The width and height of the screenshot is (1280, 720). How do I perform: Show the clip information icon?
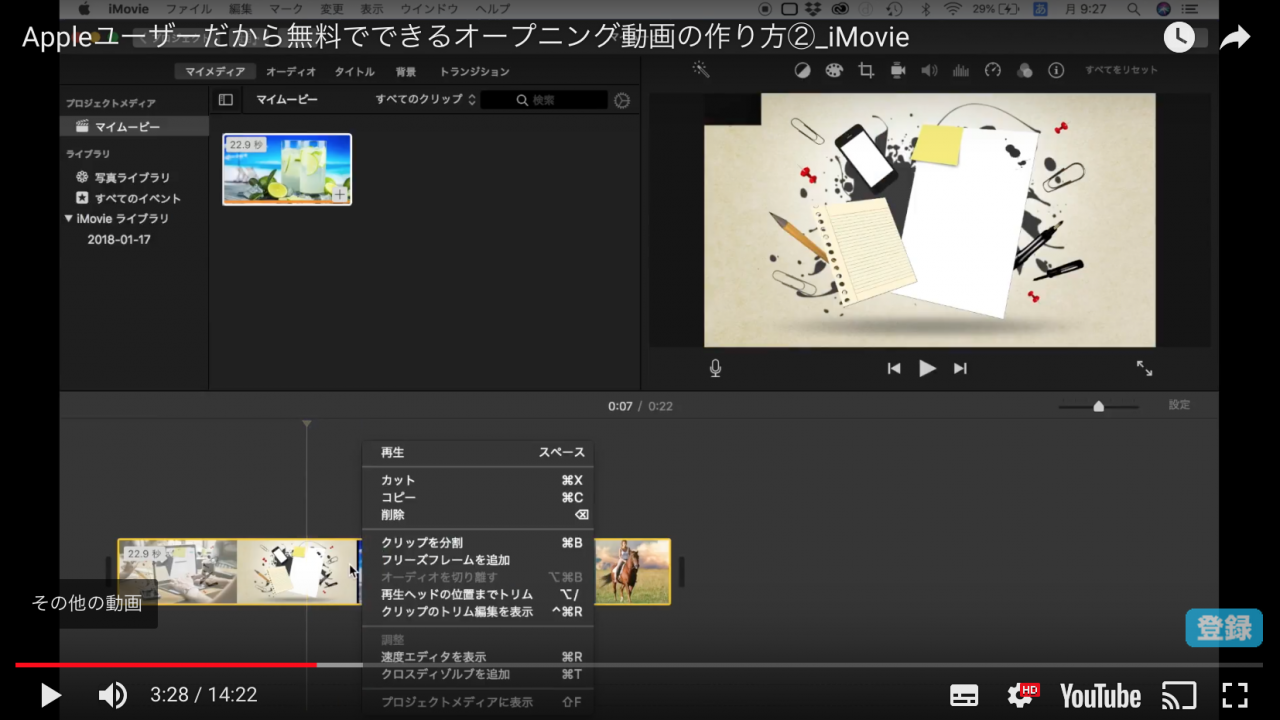tap(1056, 71)
